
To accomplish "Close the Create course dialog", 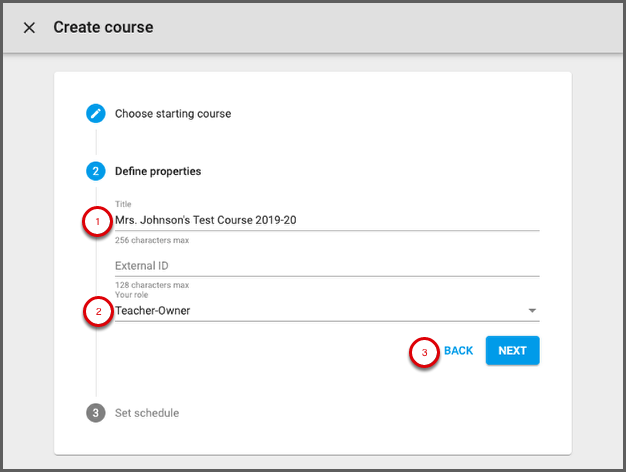I will (29, 28).
